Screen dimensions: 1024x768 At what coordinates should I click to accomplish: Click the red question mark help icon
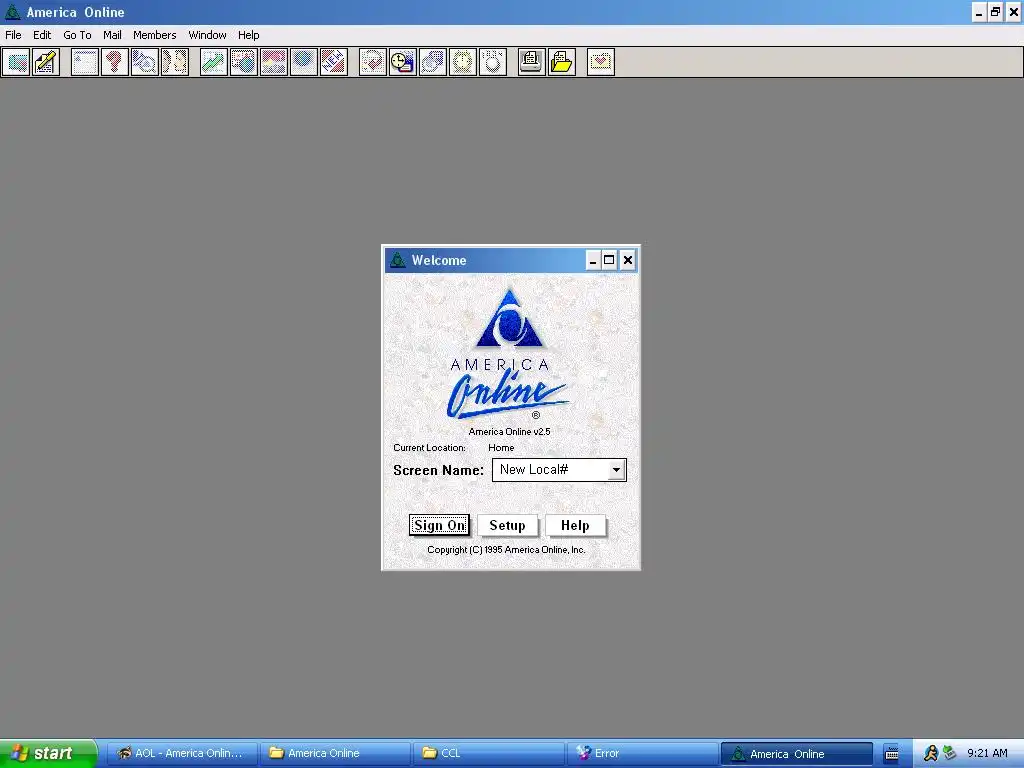click(x=115, y=62)
